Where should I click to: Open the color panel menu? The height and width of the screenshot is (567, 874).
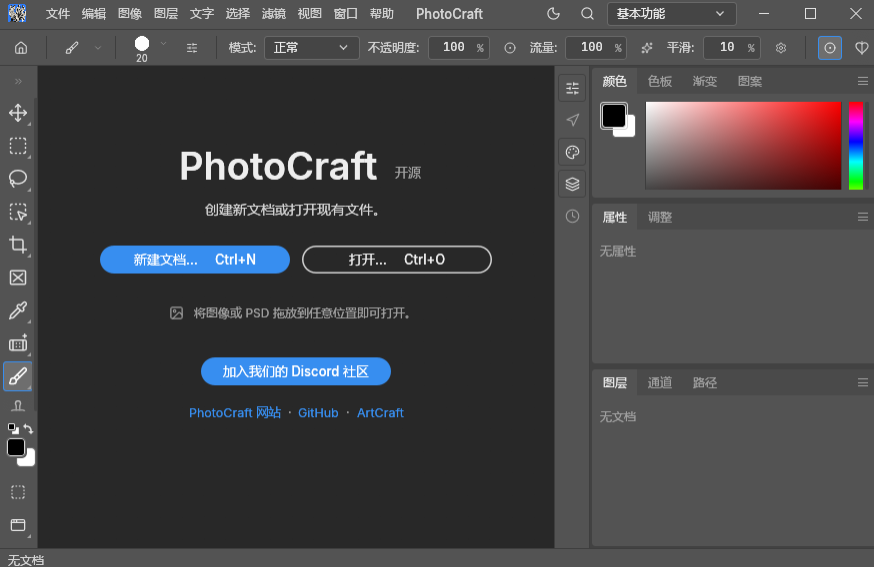863,81
